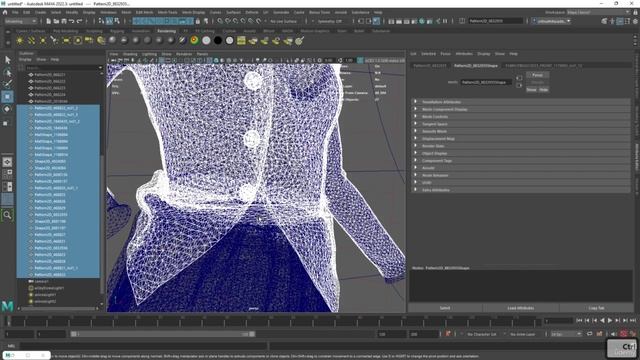Screen dimensions: 640x360
Task: Click the magnifier search icon in toolbox
Action: pos(7,215)
